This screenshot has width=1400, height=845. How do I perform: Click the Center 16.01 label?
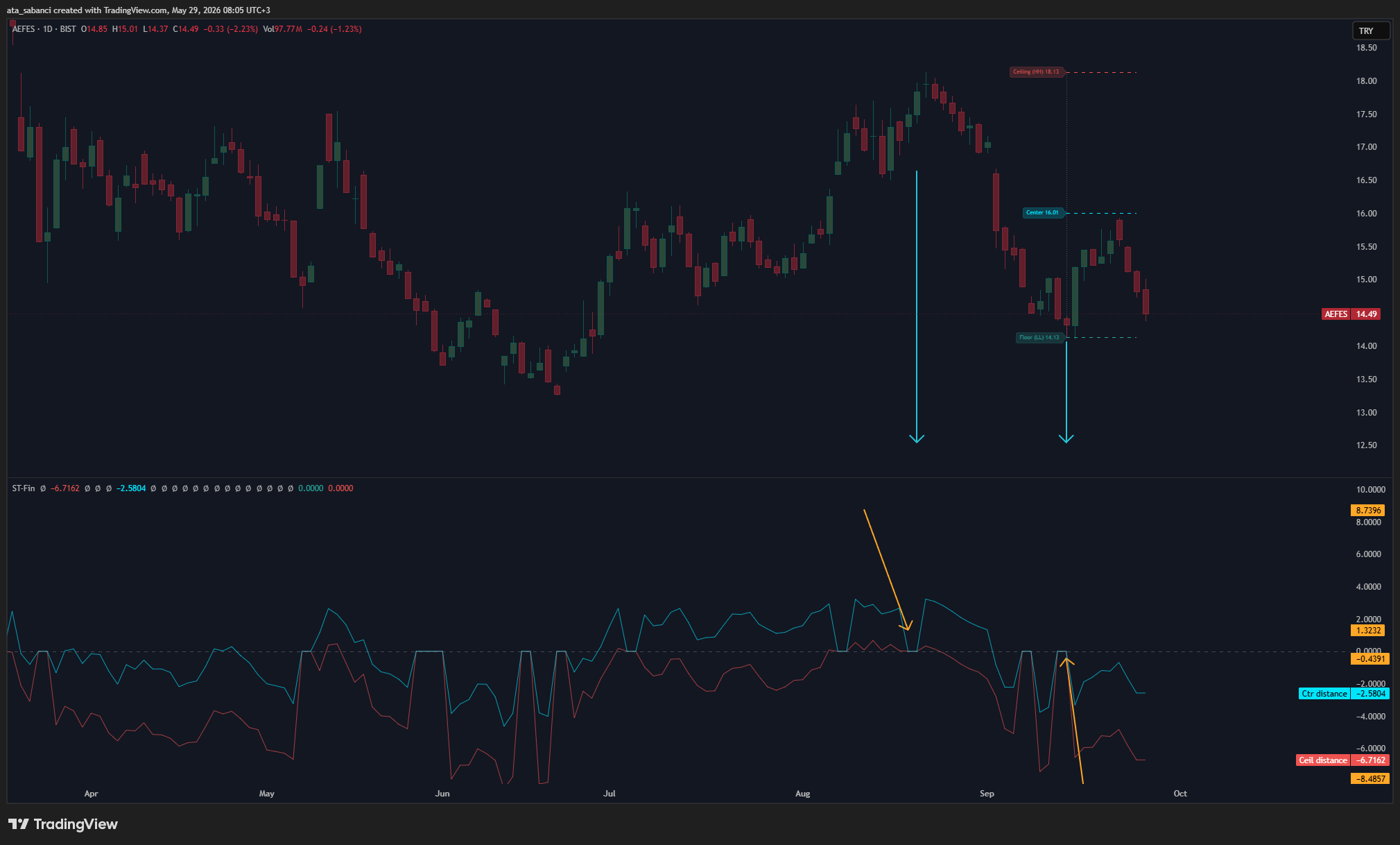(x=1044, y=212)
